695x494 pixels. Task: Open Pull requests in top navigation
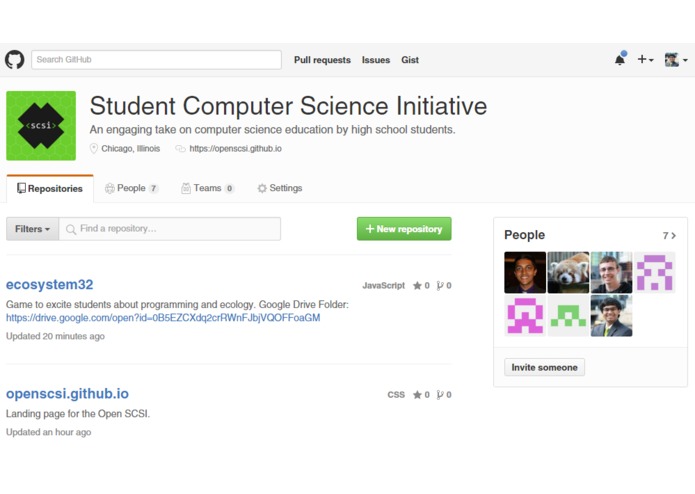click(322, 60)
